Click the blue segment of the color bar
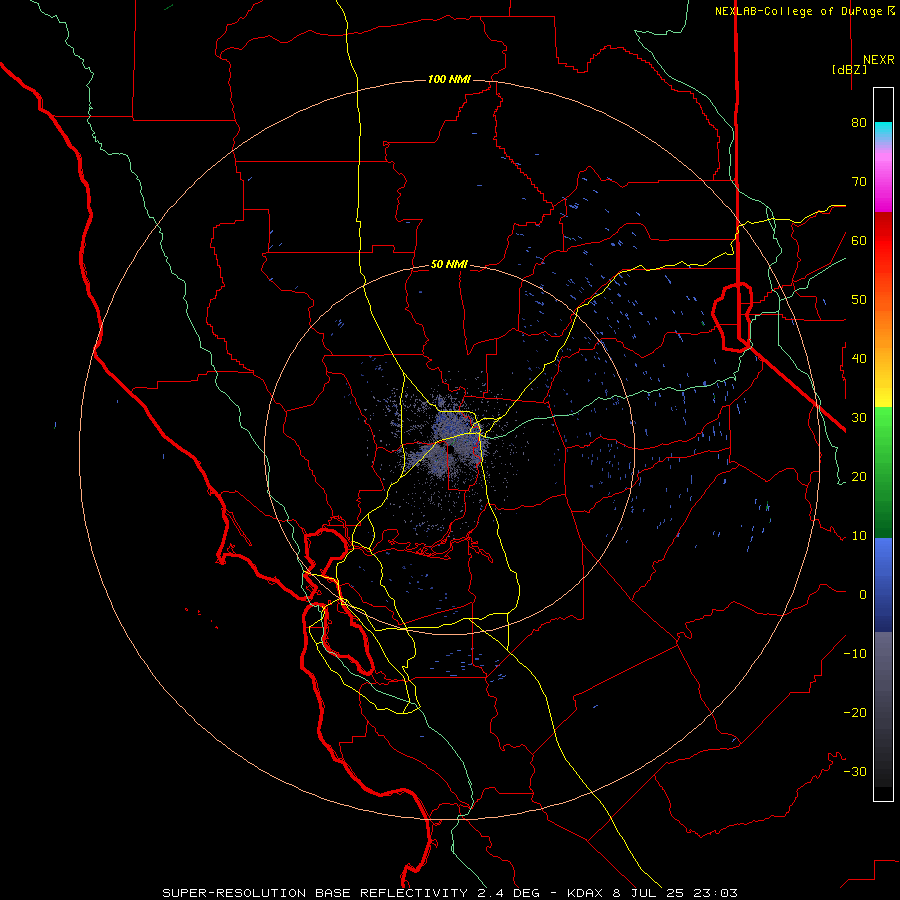Screen dimensions: 900x900 click(x=883, y=585)
